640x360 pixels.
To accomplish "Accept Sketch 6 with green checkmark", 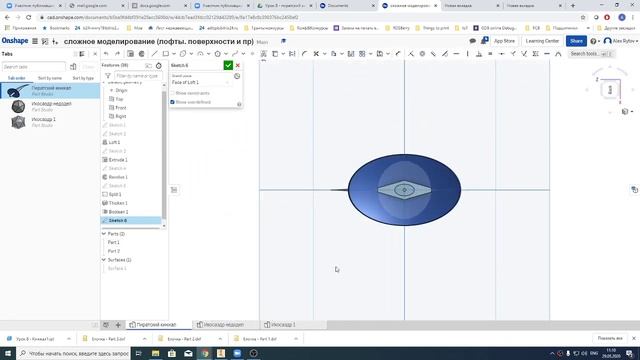I will tap(228, 65).
